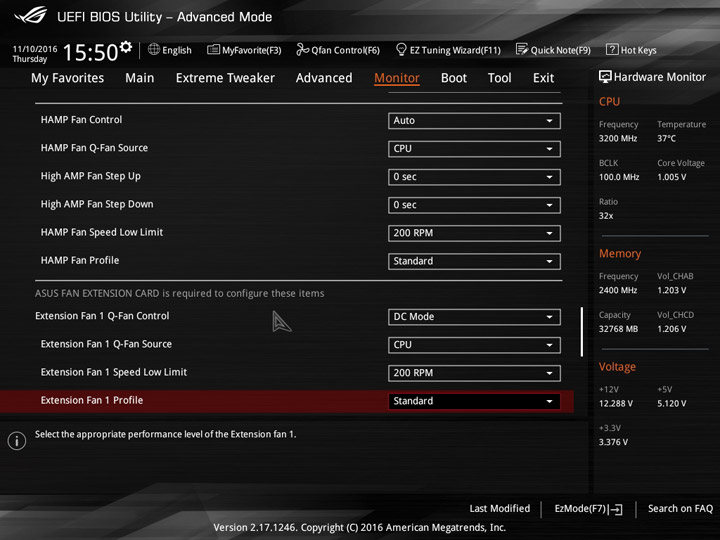Select HAMP Fan Control label

click(81, 120)
